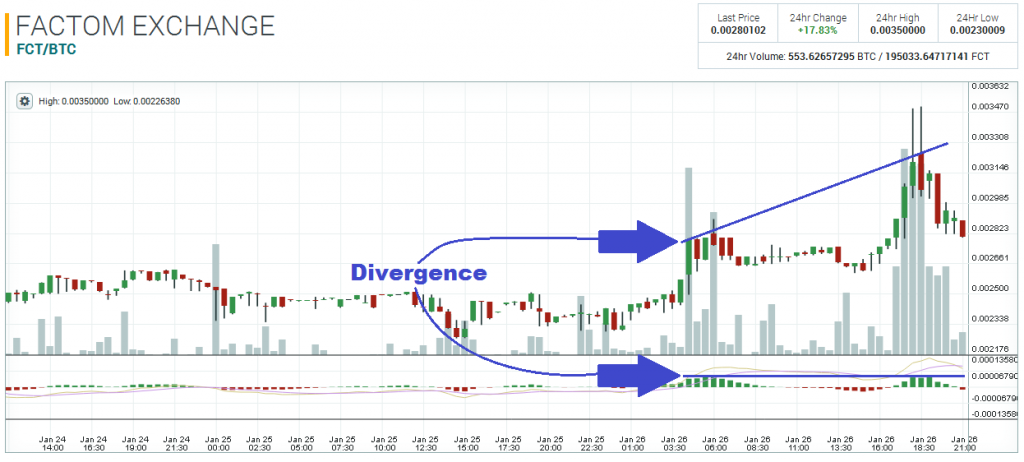Click time label Jan 24 19:00
This screenshot has width=1024, height=462.
135,444
